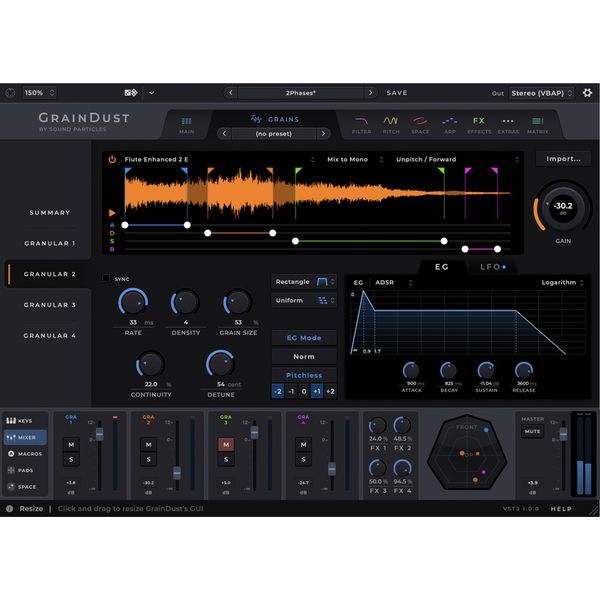
Task: Open the FX Effects section
Action: pos(479,125)
